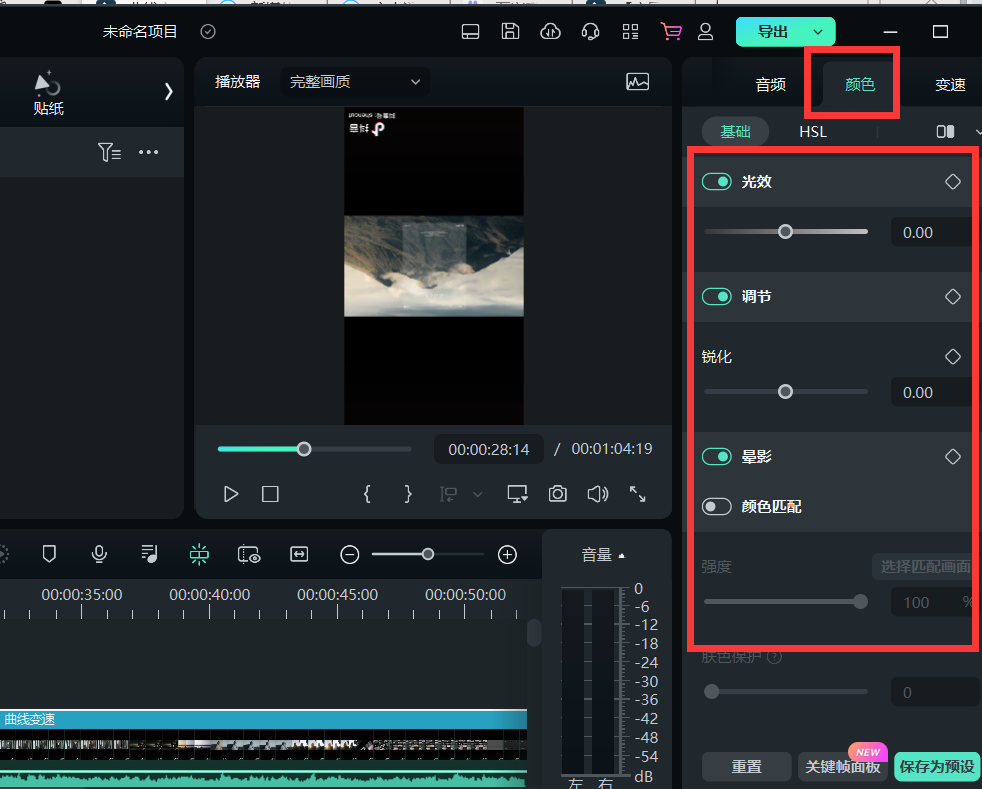Open the video scopes icon in player

[637, 82]
